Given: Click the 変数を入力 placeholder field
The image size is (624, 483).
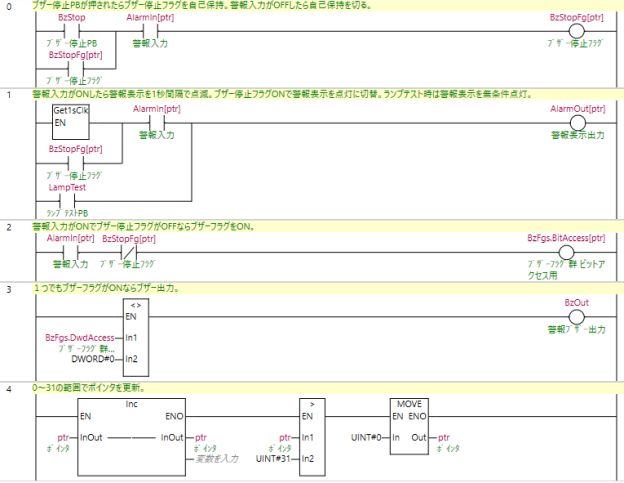Looking at the screenshot, I should 217,459.
